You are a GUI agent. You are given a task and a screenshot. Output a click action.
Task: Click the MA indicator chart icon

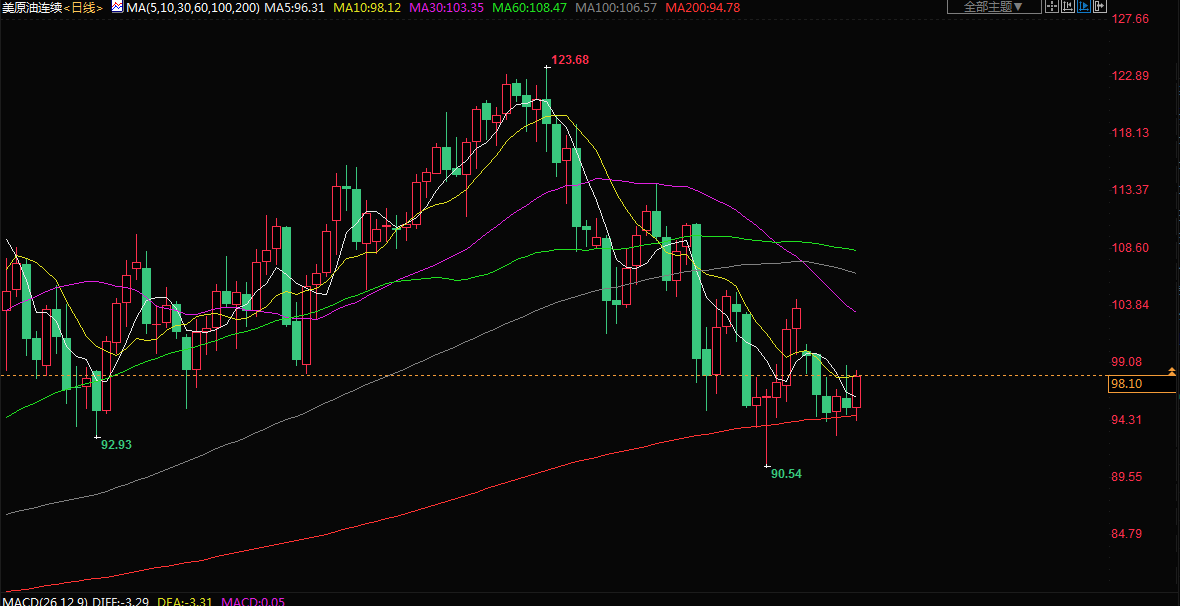click(117, 7)
